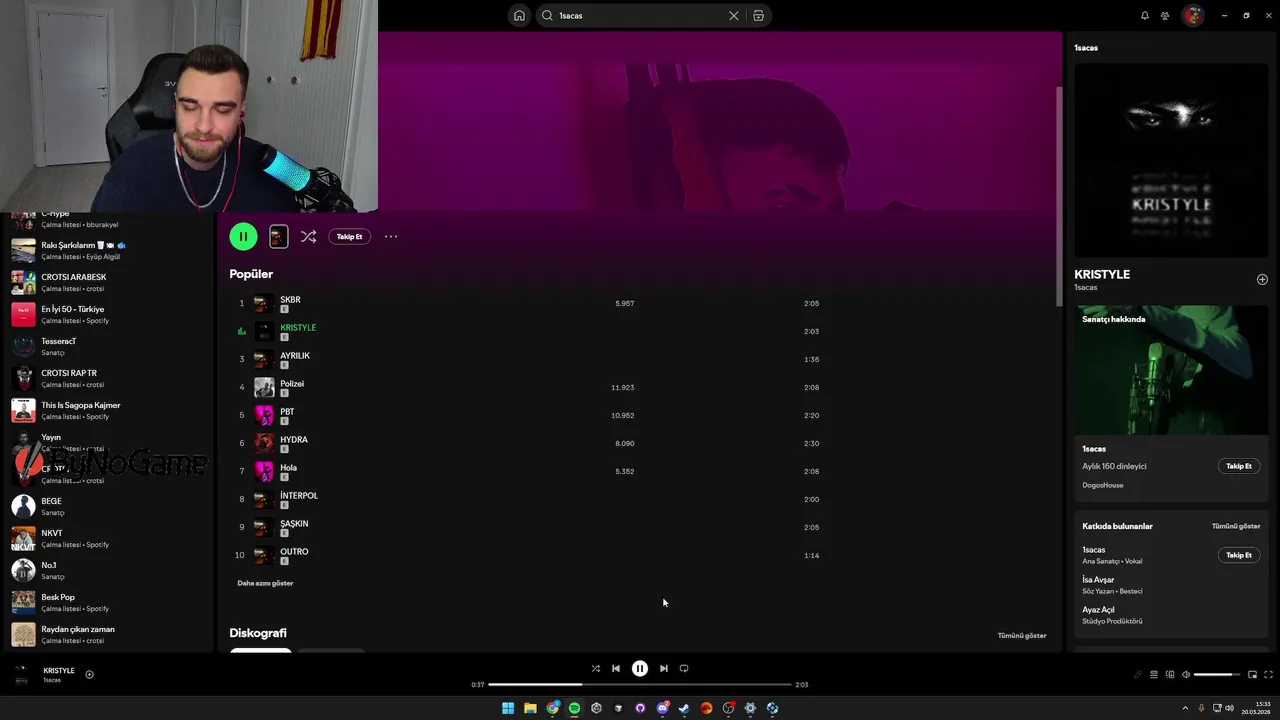
Task: Toggle shuffle next to Takip Et
Action: (x=308, y=236)
